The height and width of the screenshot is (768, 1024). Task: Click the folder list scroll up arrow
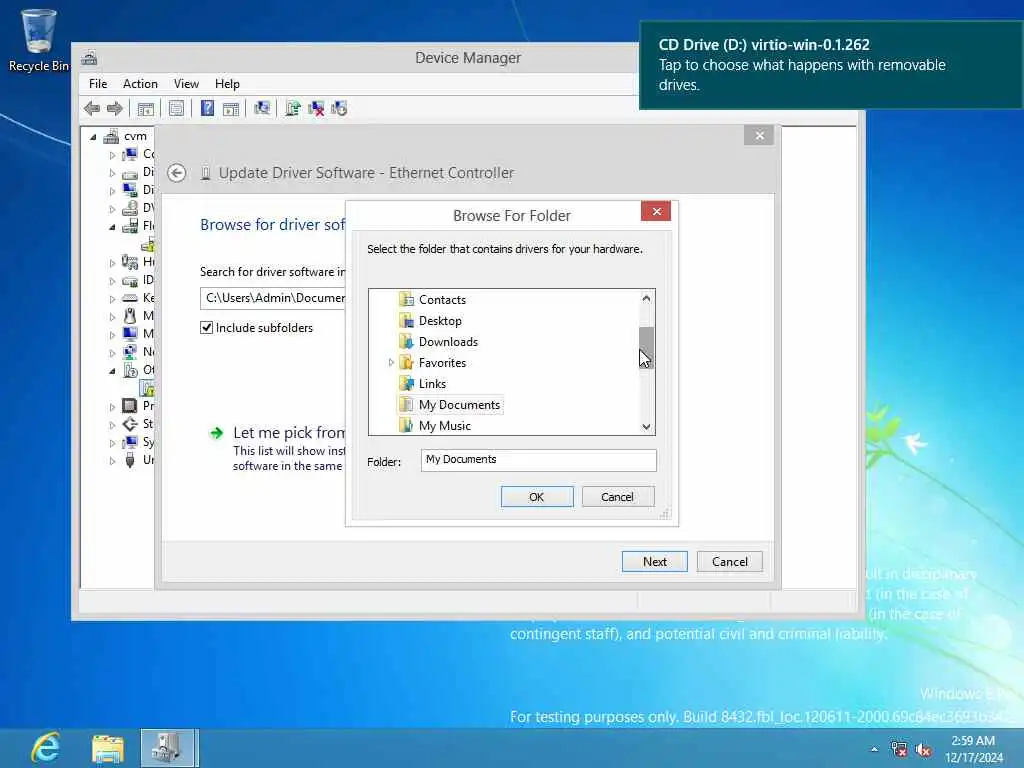(x=646, y=298)
